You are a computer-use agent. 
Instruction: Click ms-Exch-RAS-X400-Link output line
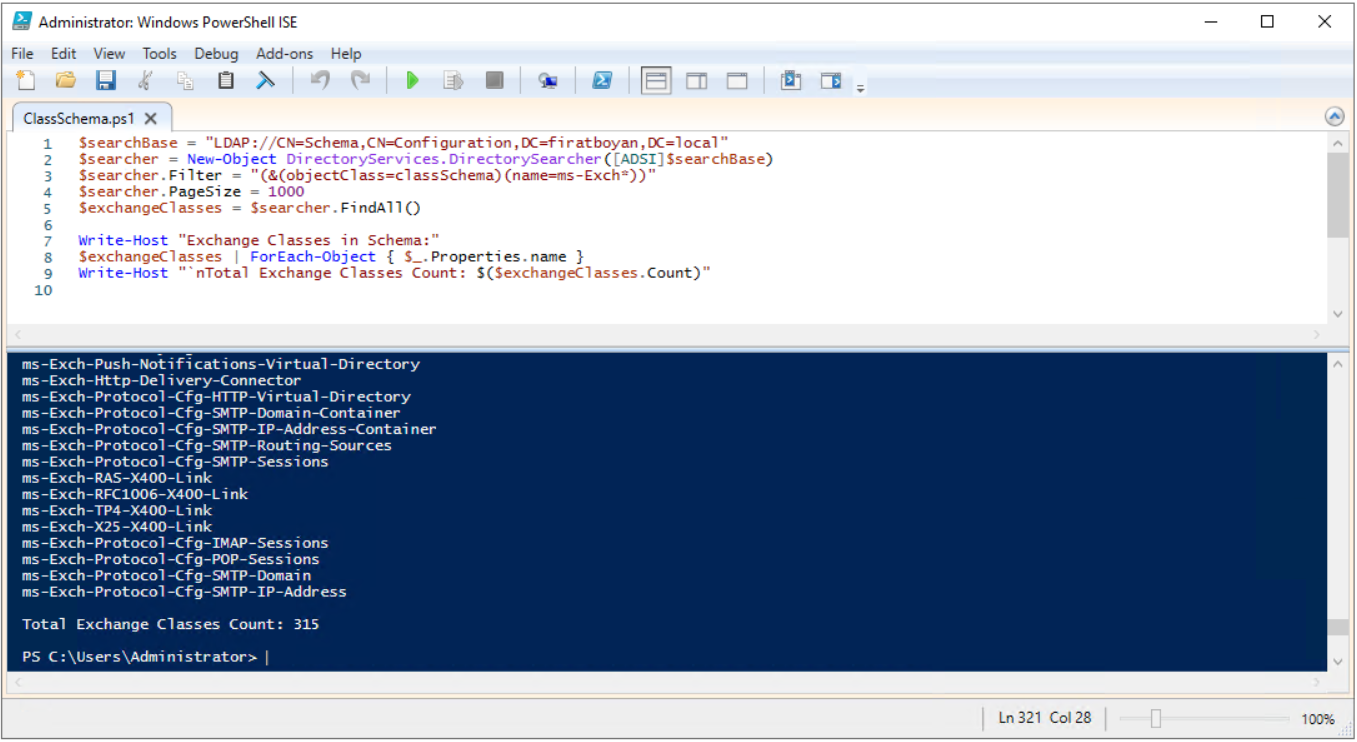[117, 478]
